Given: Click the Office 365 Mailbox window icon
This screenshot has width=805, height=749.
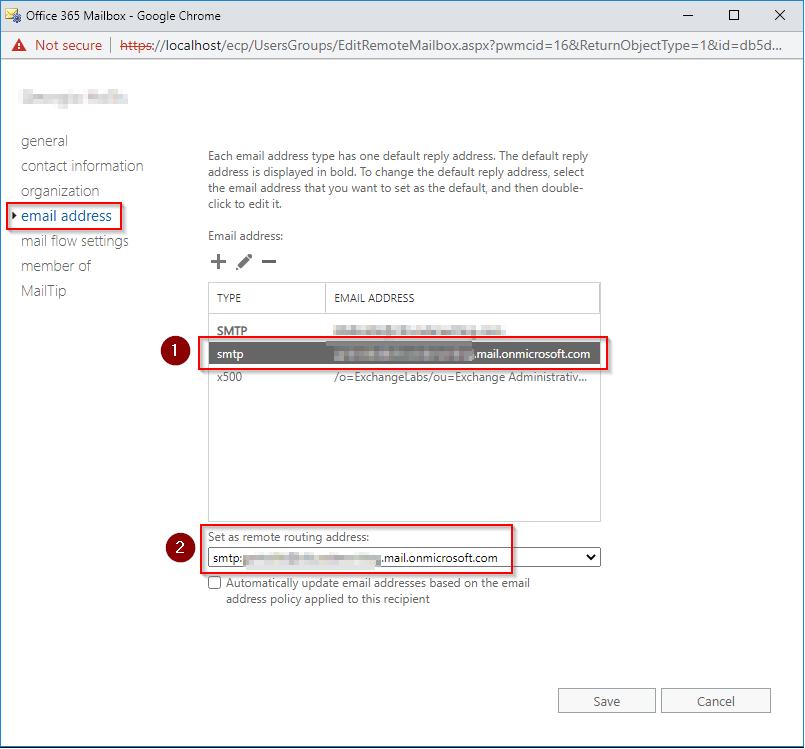Looking at the screenshot, I should click(13, 15).
